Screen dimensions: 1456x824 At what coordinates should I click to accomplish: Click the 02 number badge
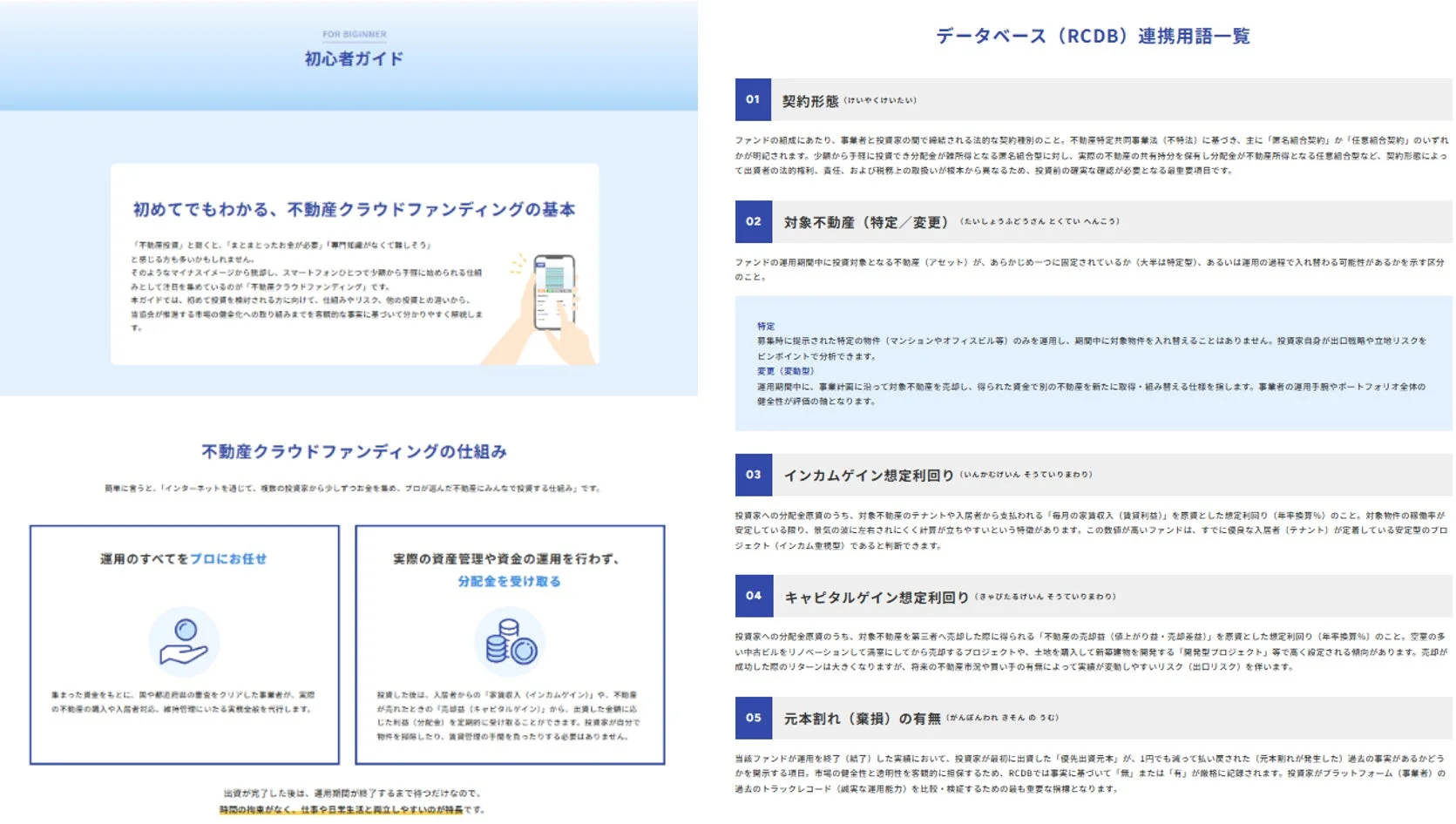pyautogui.click(x=753, y=221)
